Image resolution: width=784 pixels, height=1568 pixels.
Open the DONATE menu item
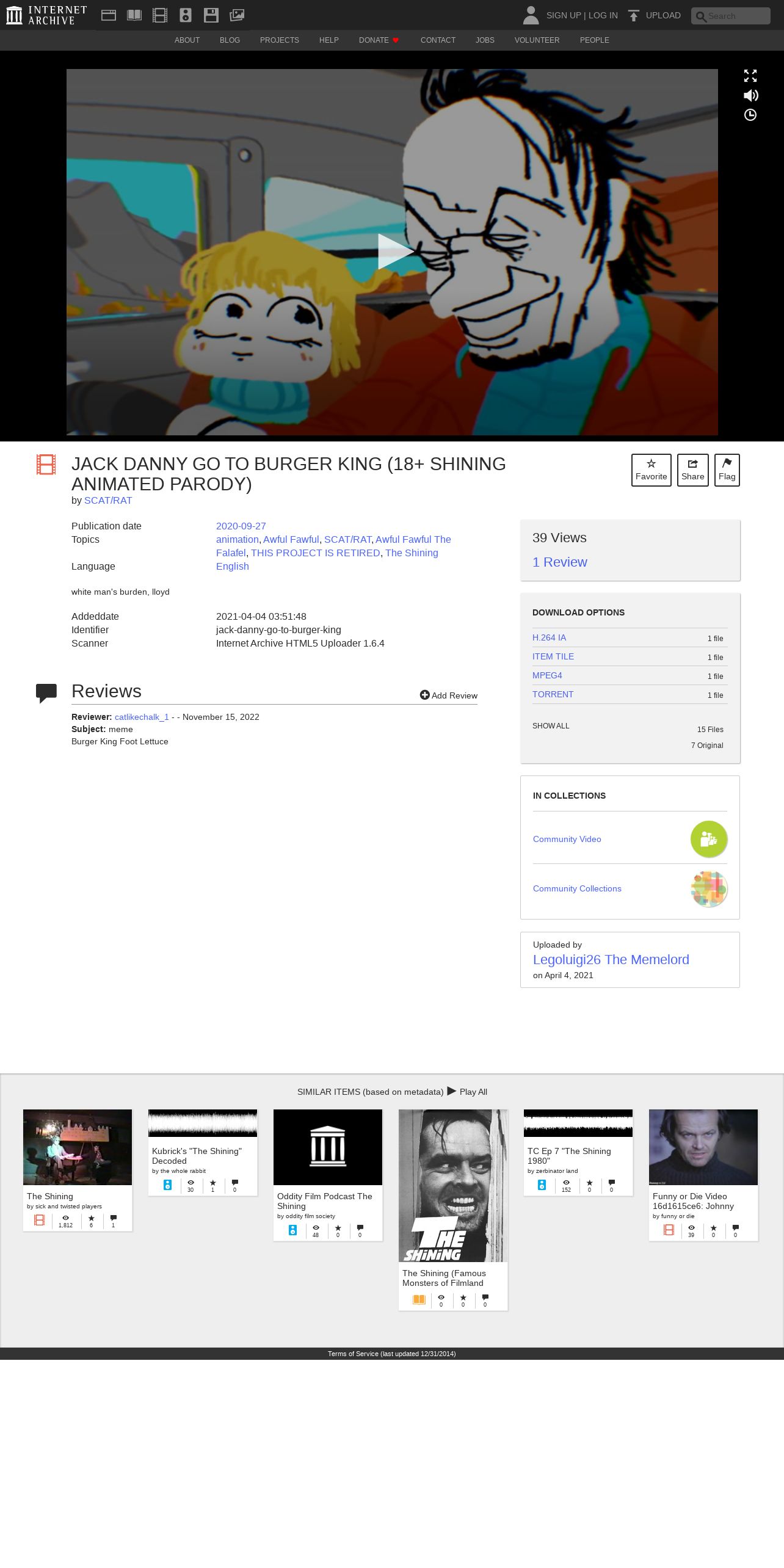pos(379,40)
